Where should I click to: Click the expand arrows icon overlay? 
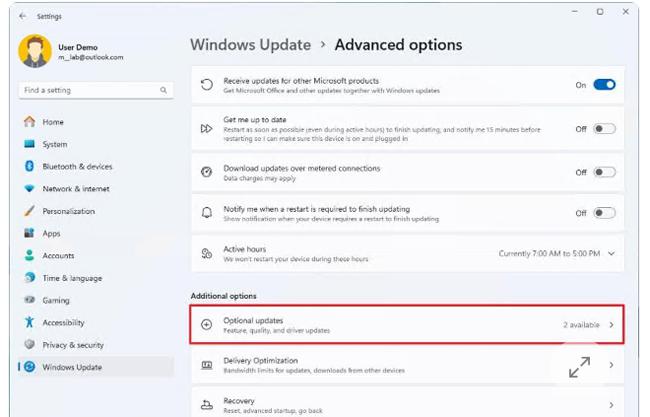579,367
